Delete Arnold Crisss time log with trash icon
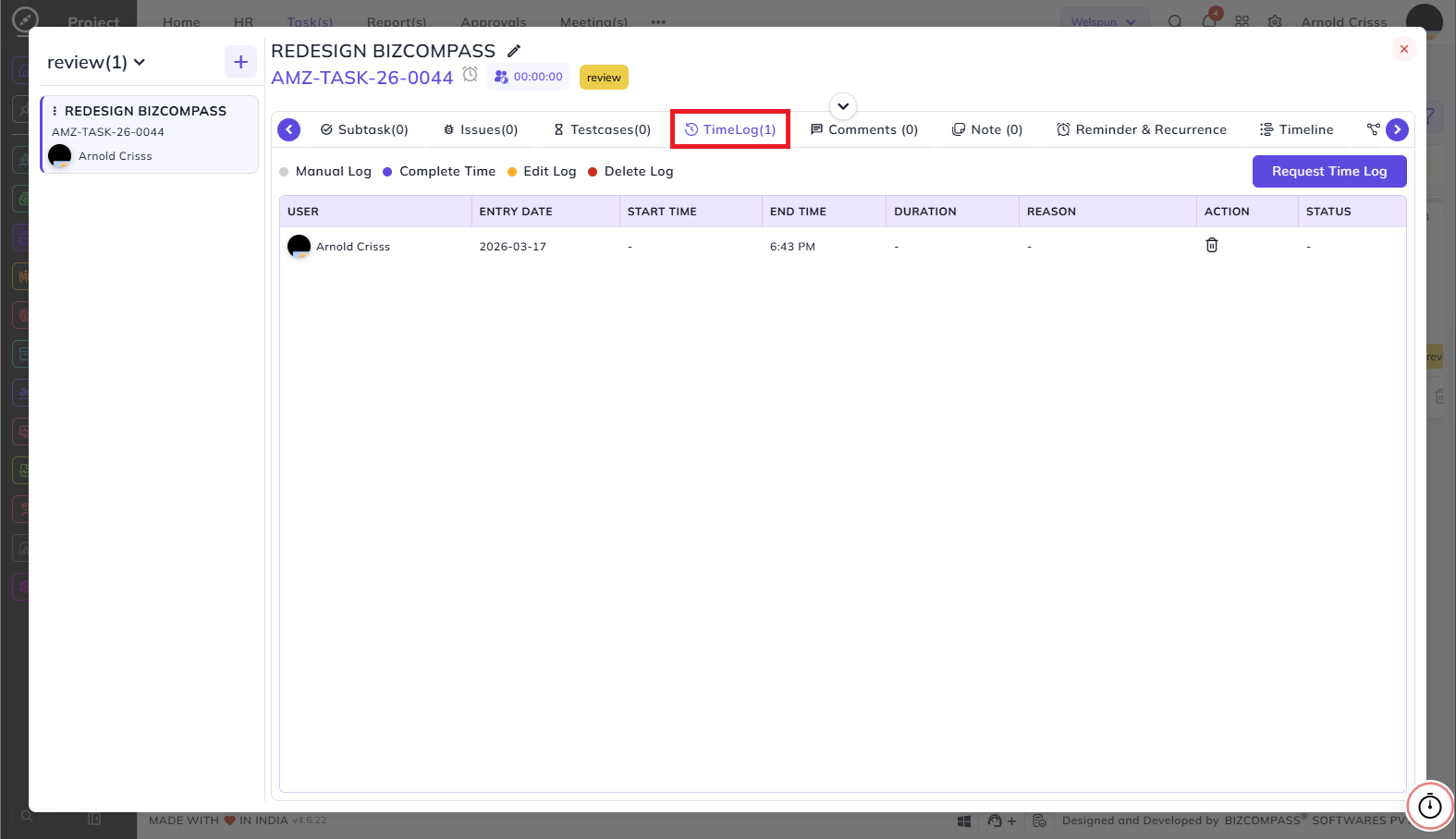Image resolution: width=1456 pixels, height=839 pixels. click(x=1212, y=245)
